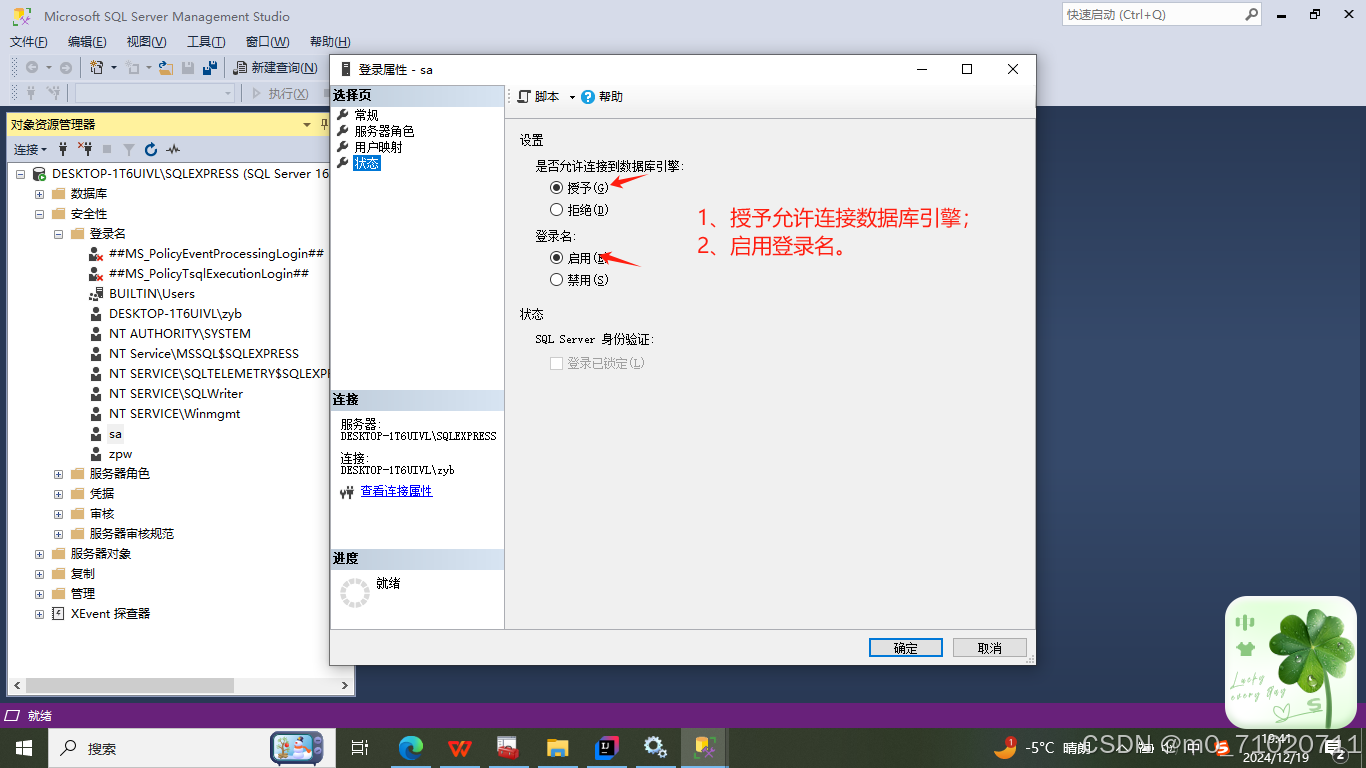Open the 编辑 menu
This screenshot has height=768, width=1366.
point(87,42)
